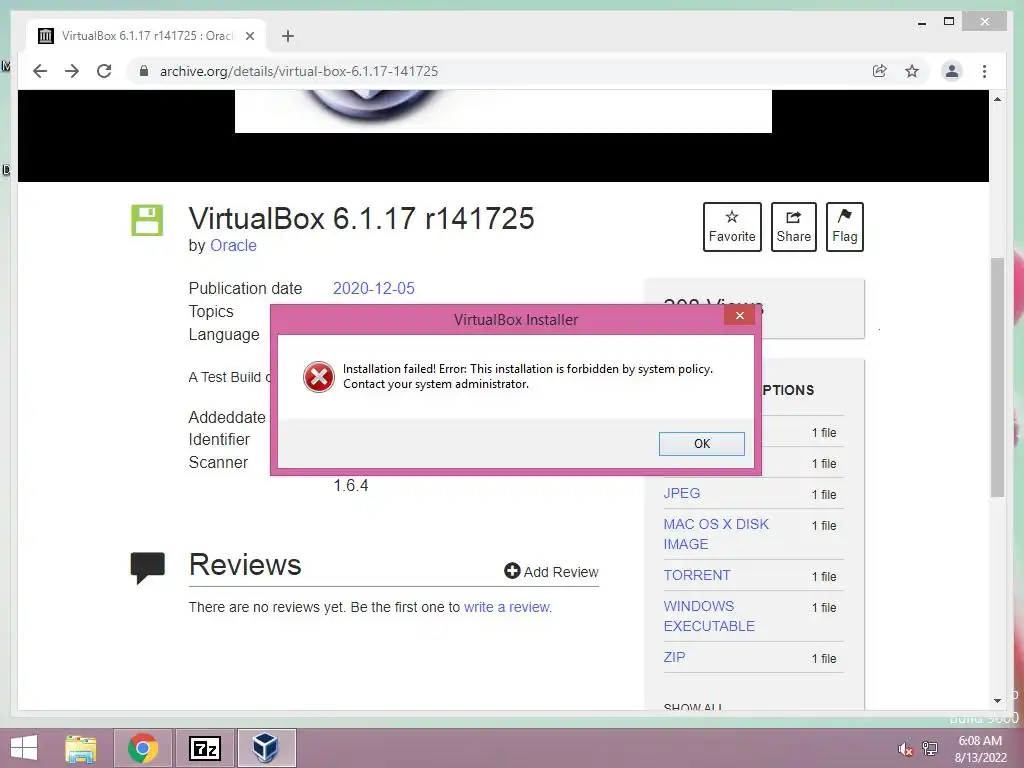The image size is (1024, 768).
Task: Click the Installation failed error message text
Action: pyautogui.click(x=528, y=376)
